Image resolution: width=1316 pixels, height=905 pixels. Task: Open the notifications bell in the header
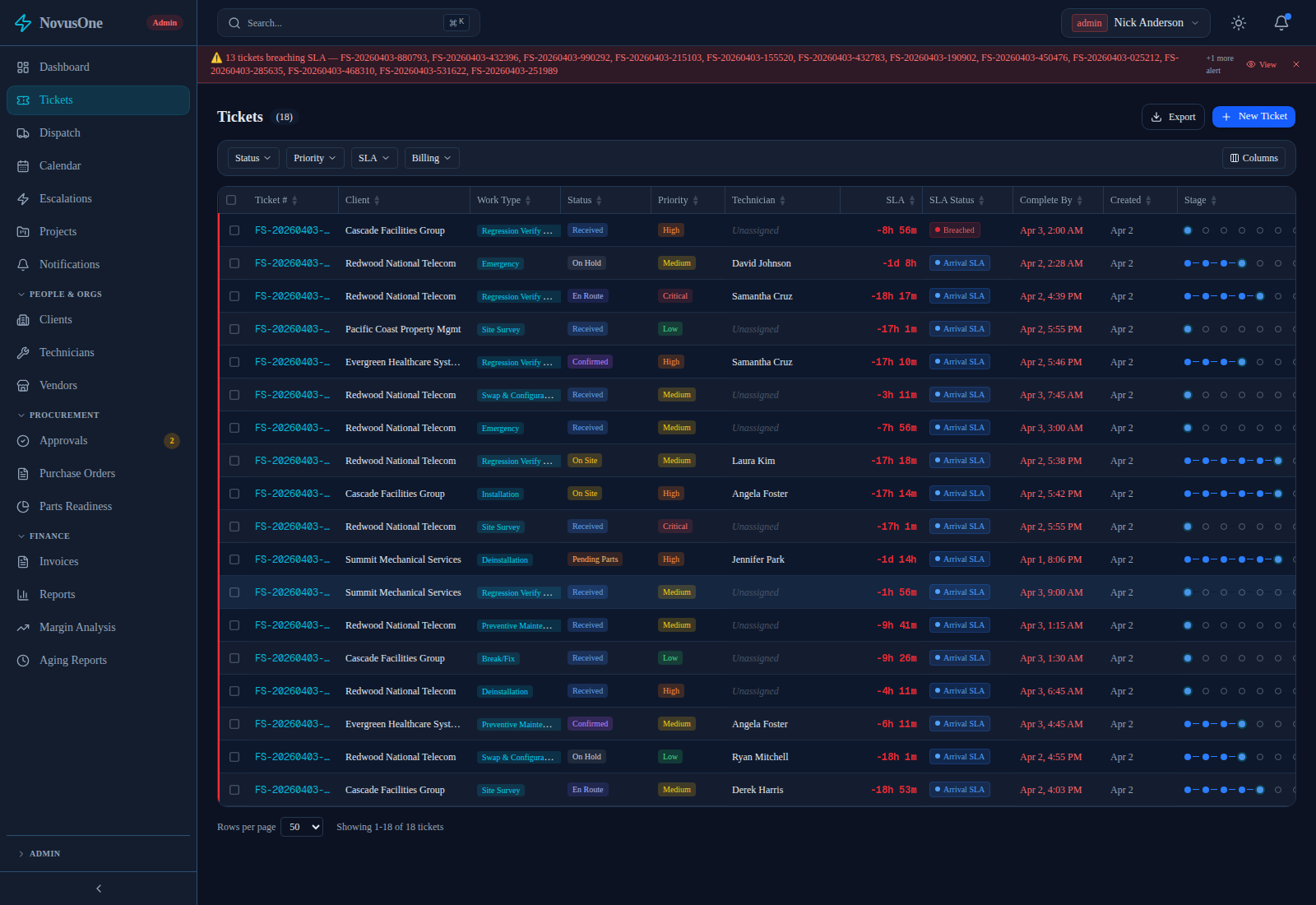[1281, 23]
